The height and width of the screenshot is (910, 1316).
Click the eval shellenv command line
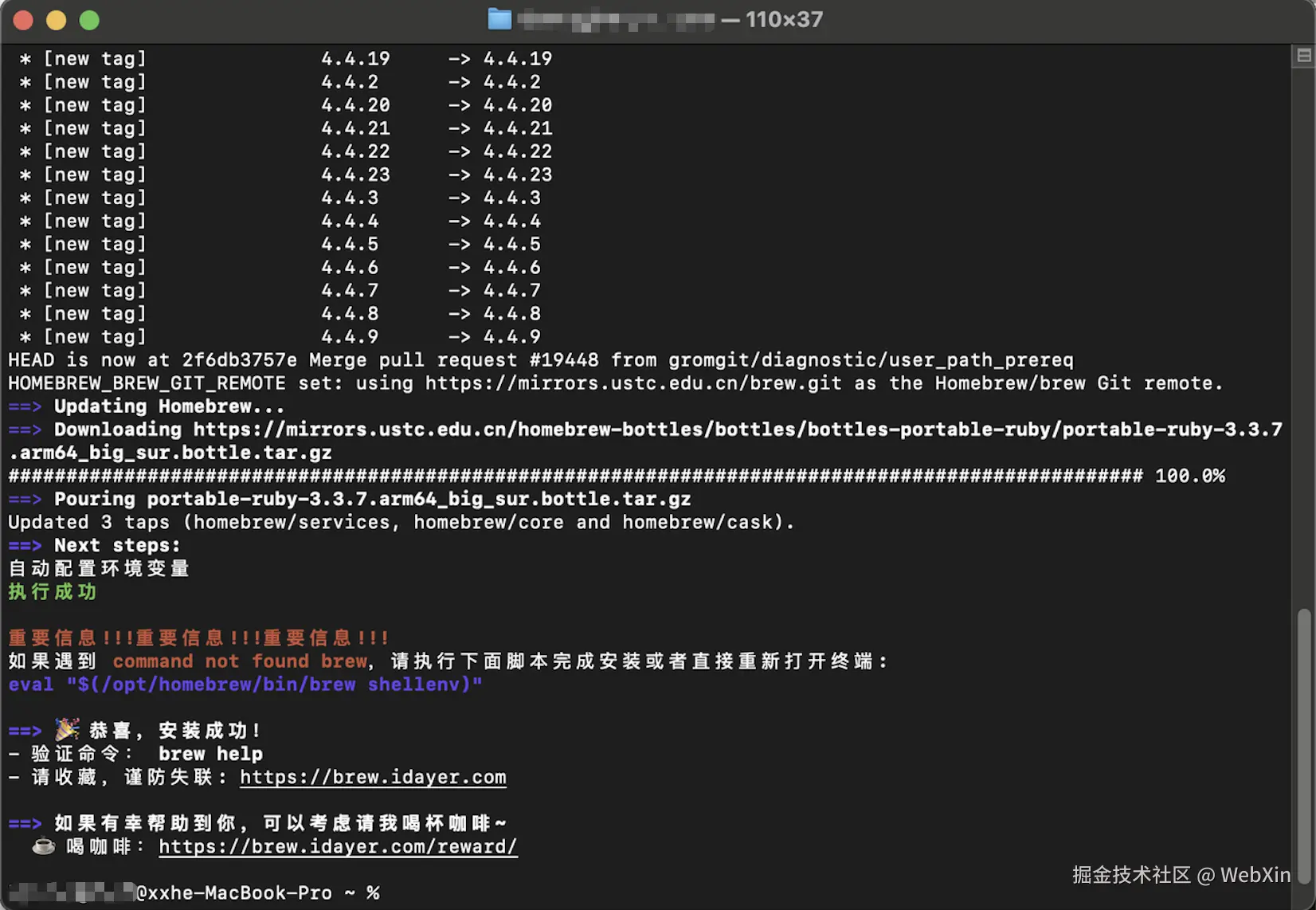245,684
